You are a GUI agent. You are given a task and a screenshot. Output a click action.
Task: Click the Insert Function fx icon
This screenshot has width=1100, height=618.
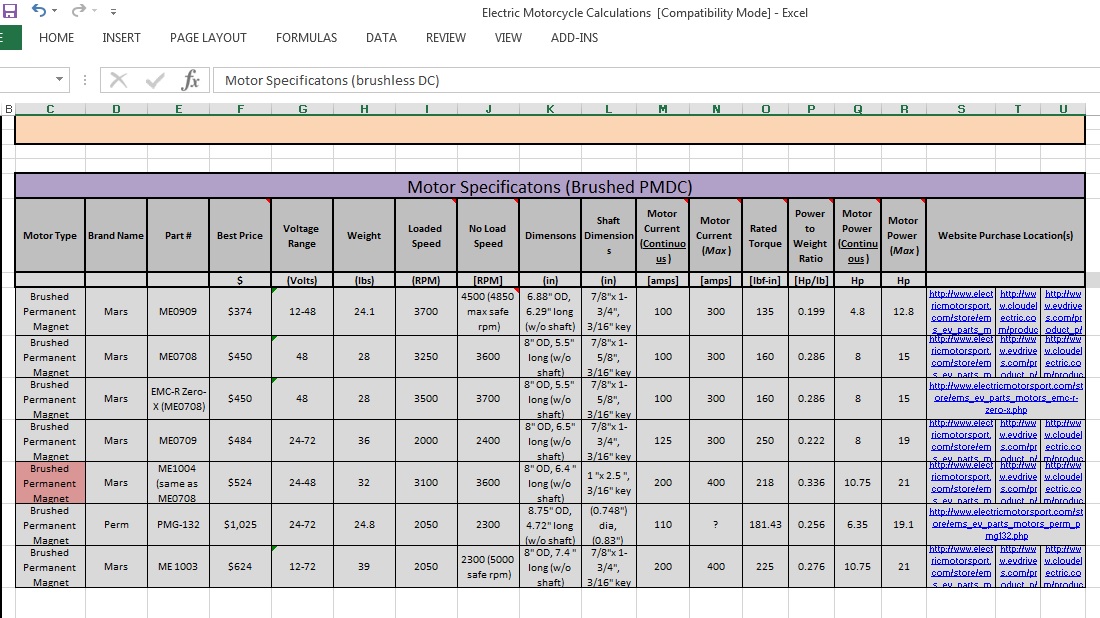[190, 80]
